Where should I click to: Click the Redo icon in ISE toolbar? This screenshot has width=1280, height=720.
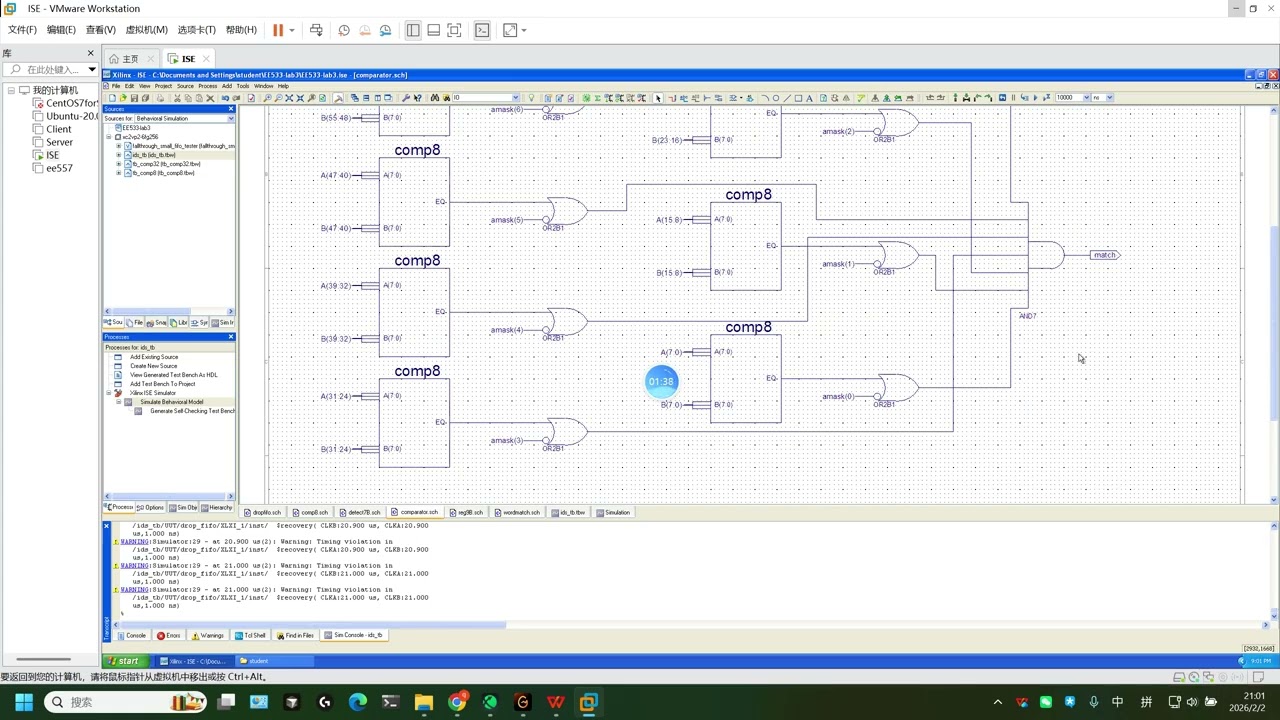point(236,98)
